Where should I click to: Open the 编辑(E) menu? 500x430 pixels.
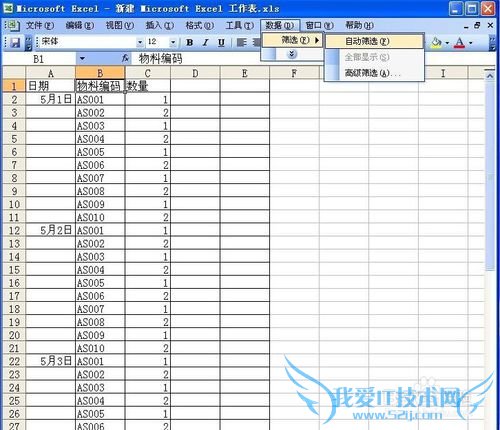(x=80, y=25)
